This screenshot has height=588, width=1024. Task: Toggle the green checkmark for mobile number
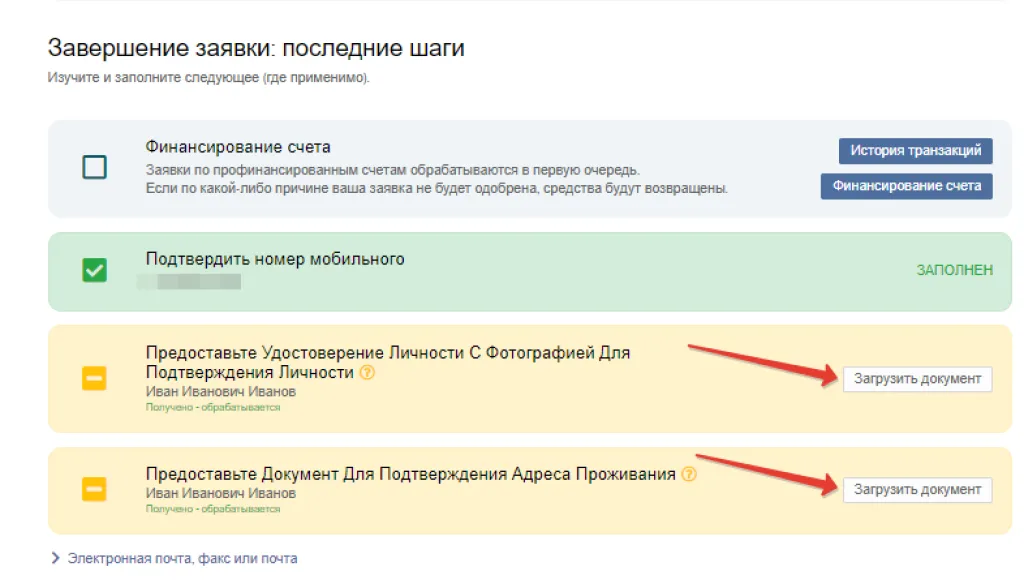94,270
